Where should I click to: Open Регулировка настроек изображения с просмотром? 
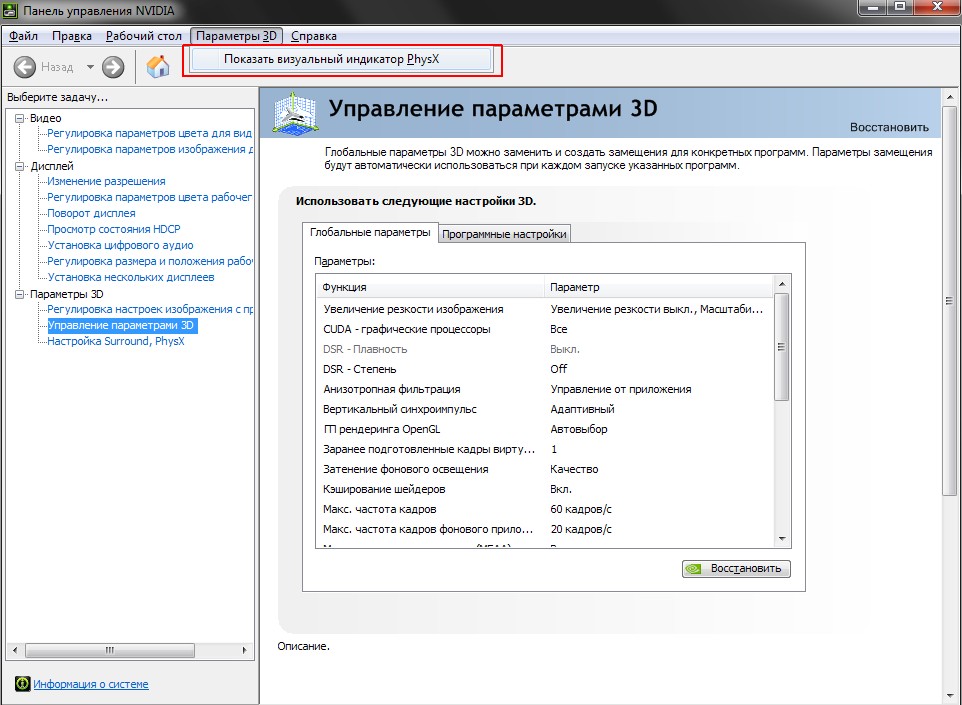coord(149,309)
